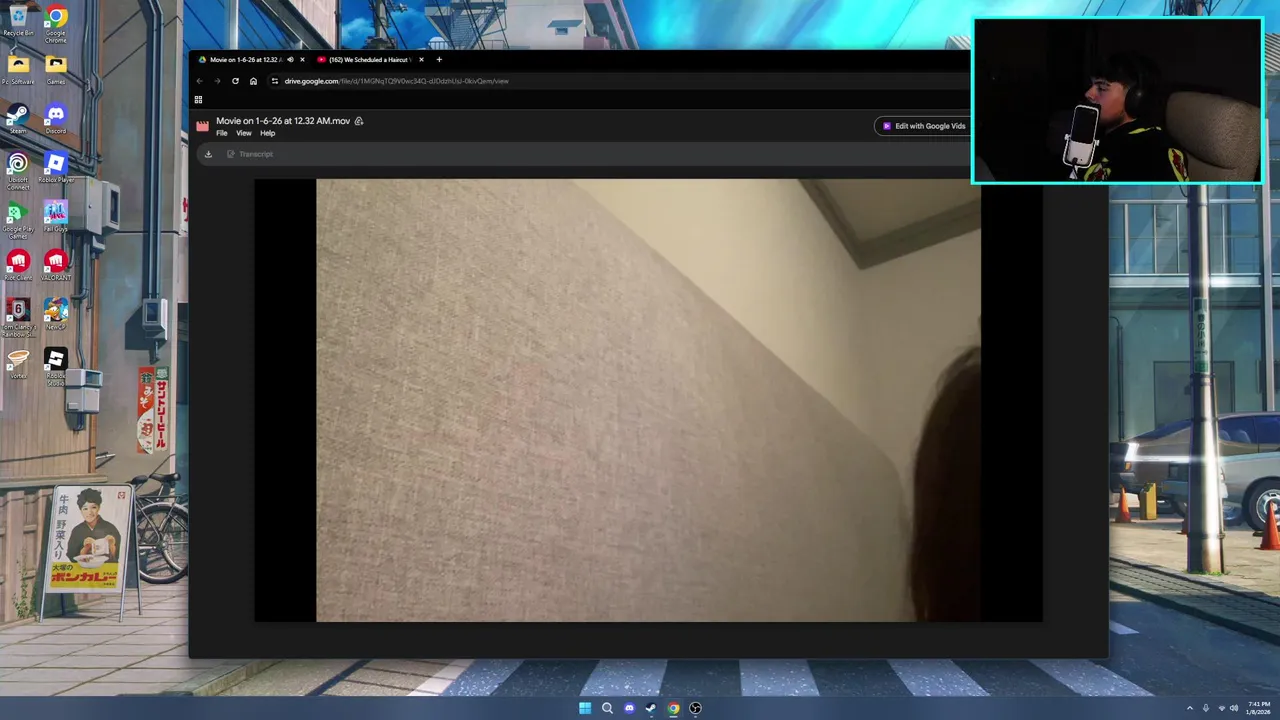Mute the audio-playing Drive tab speaker icon

(291, 59)
